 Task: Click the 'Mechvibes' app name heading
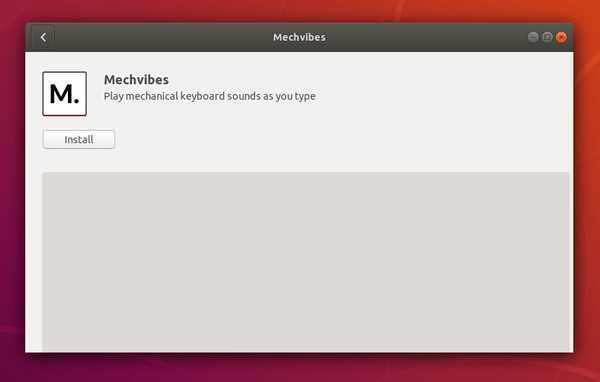click(136, 80)
